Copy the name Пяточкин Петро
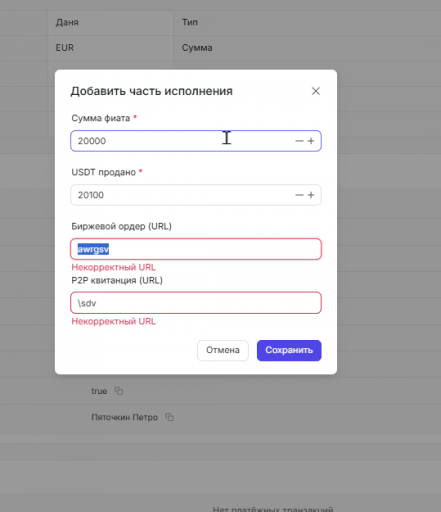 pyautogui.click(x=170, y=417)
